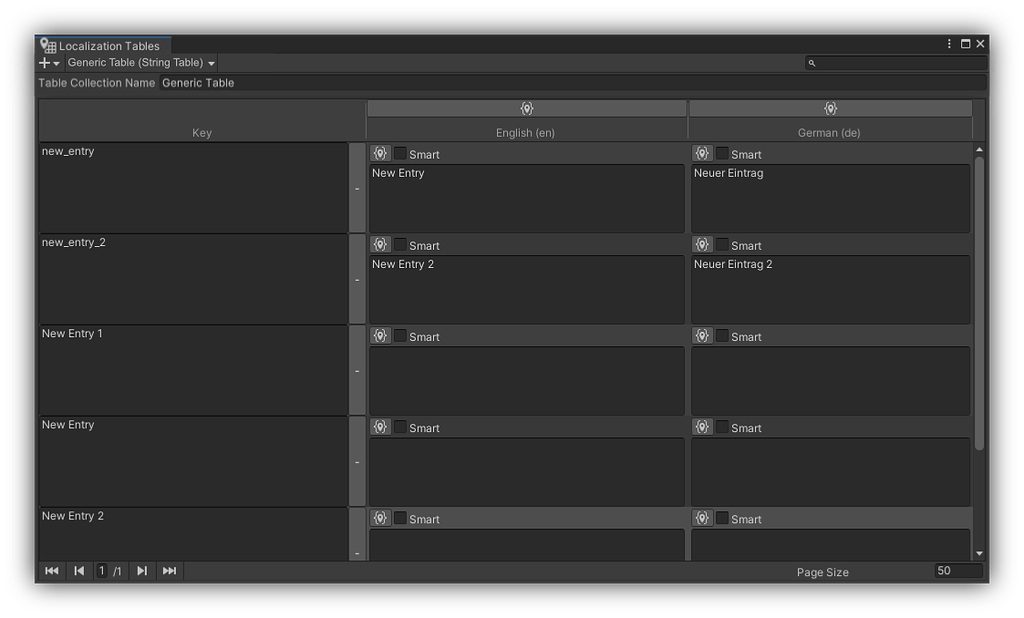Click the metadata icon on the Neuer Eintrag German cell
The height and width of the screenshot is (618, 1024).
(702, 153)
